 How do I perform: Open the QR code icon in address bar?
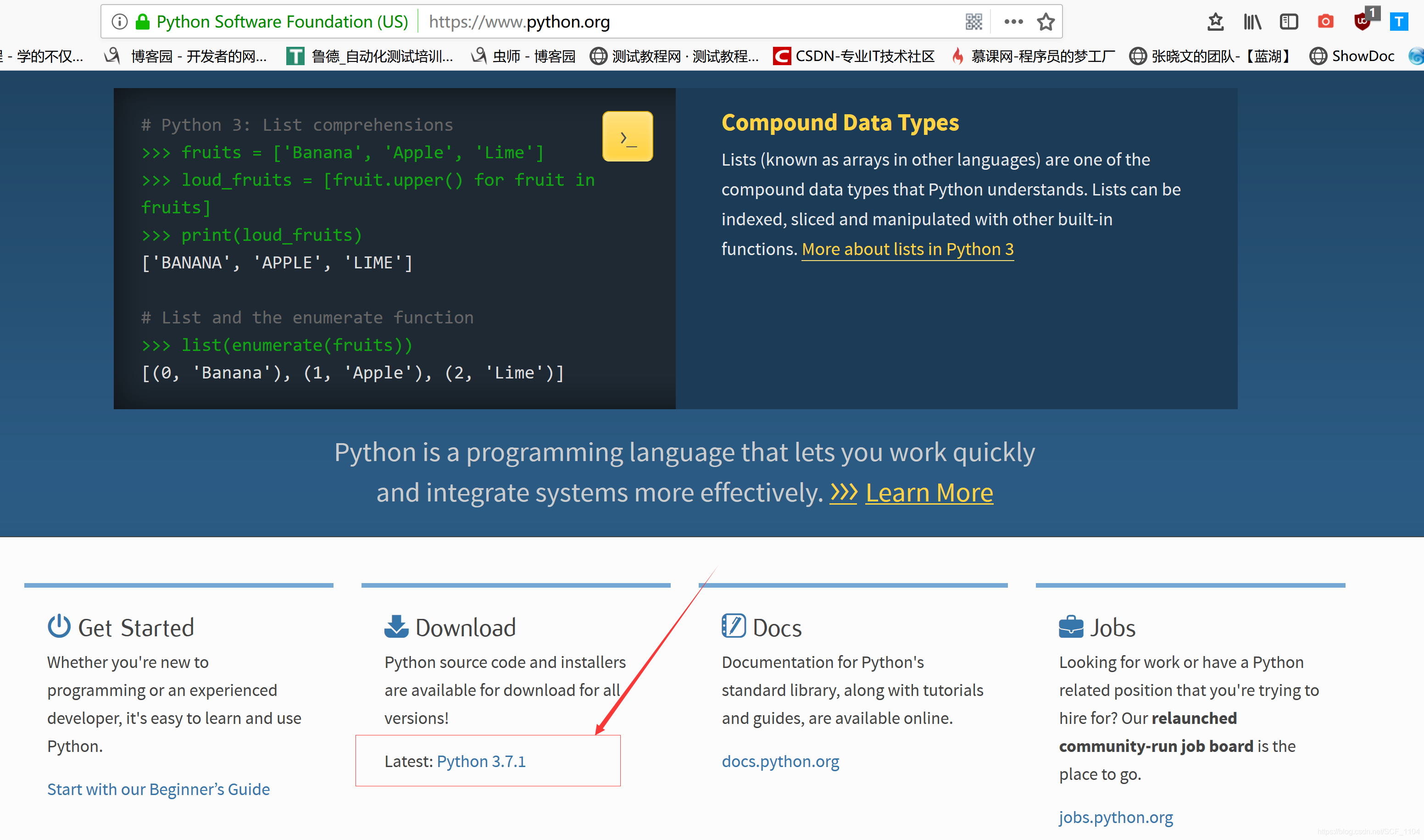pyautogui.click(x=973, y=22)
